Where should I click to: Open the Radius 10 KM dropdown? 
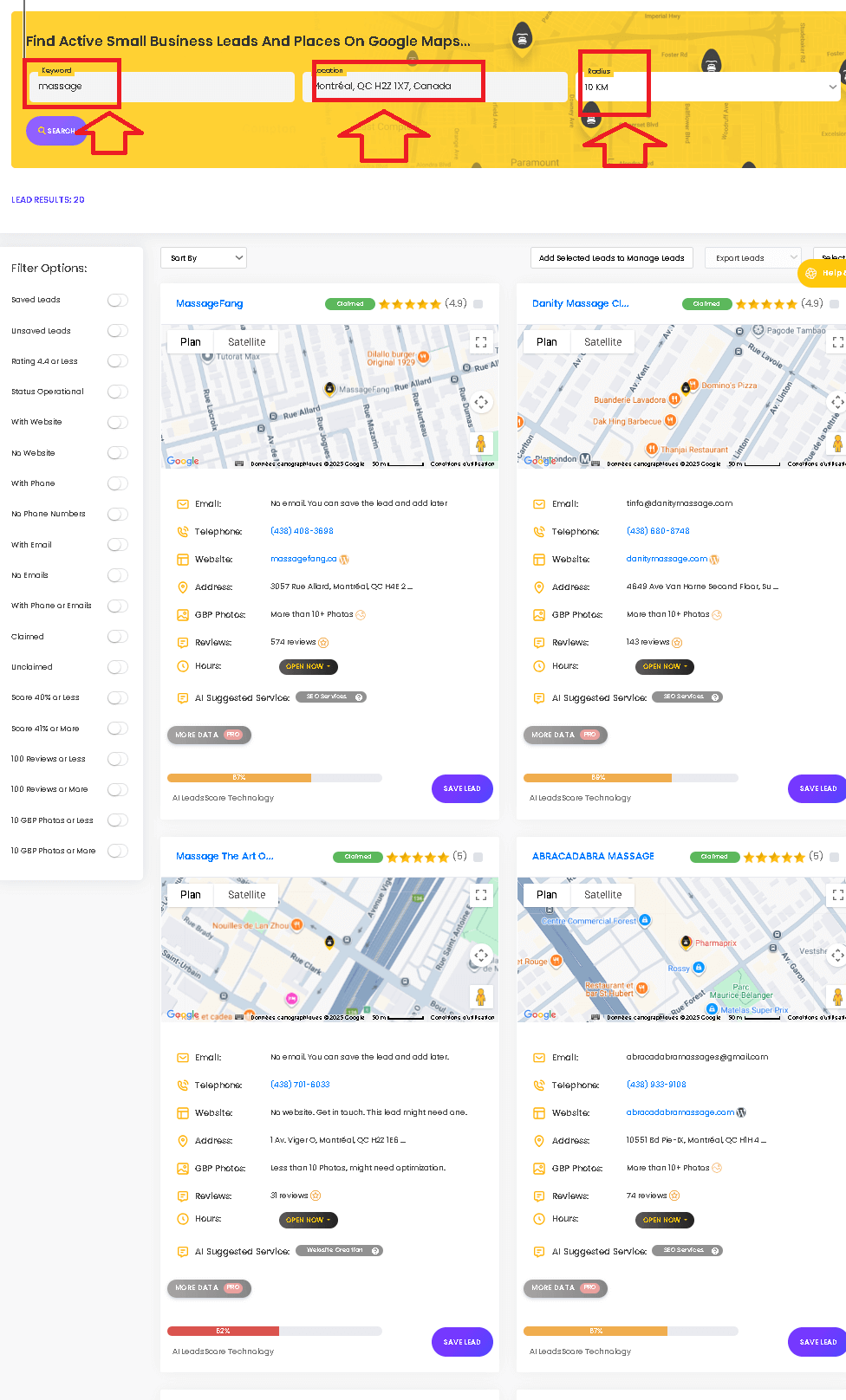pos(710,87)
